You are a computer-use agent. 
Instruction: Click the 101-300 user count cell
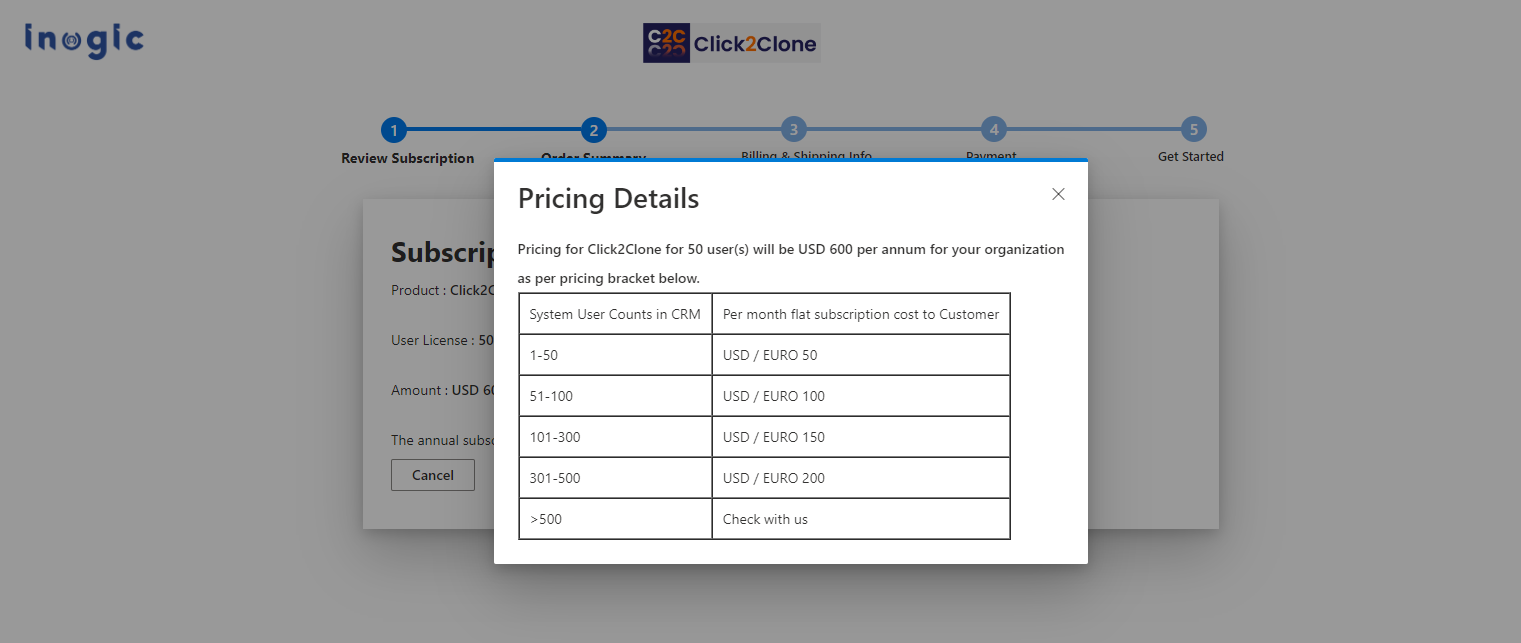click(615, 437)
